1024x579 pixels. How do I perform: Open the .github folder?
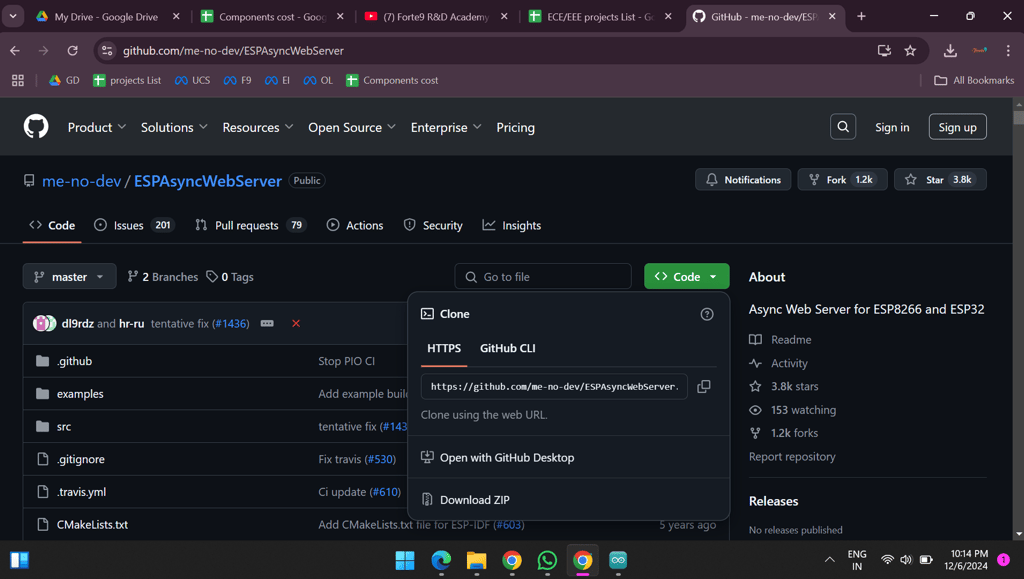(x=74, y=361)
